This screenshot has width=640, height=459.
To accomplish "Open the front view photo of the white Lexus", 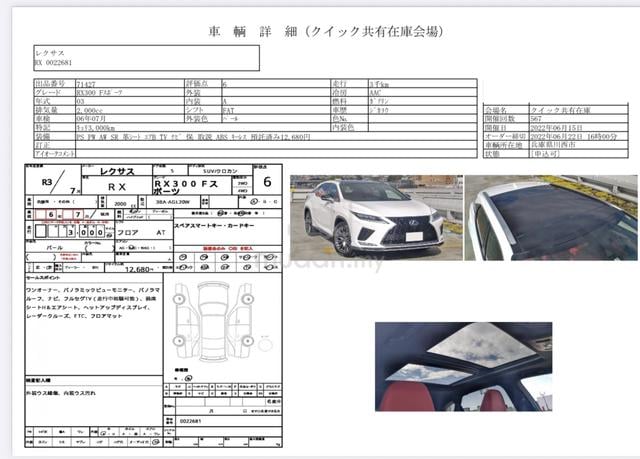I will [x=376, y=217].
